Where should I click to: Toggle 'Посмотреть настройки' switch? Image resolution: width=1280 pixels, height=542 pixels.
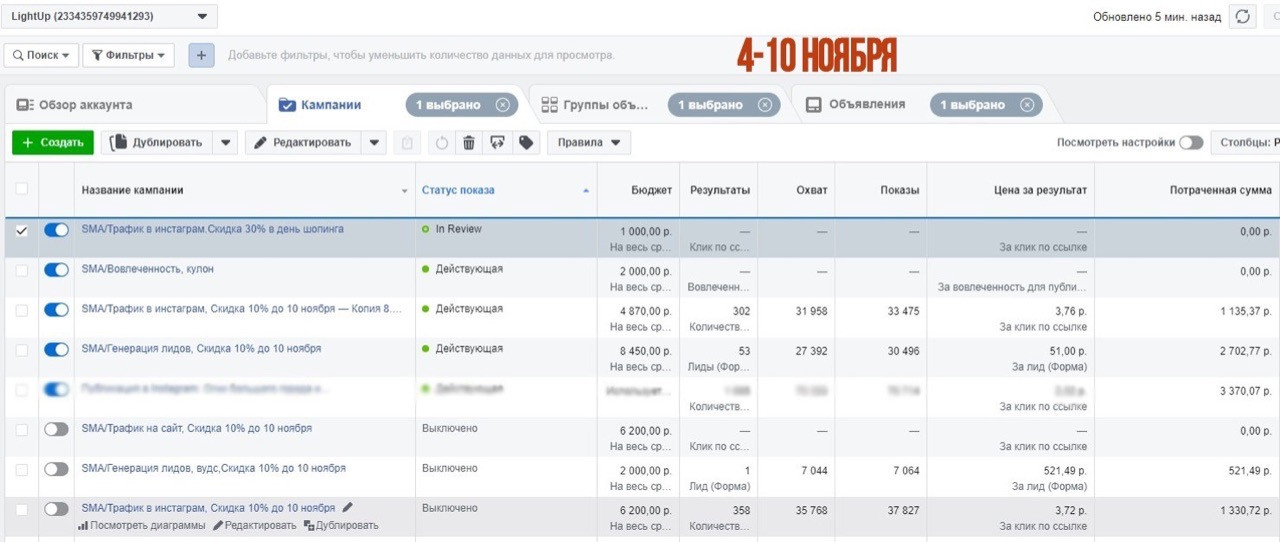(x=1190, y=143)
